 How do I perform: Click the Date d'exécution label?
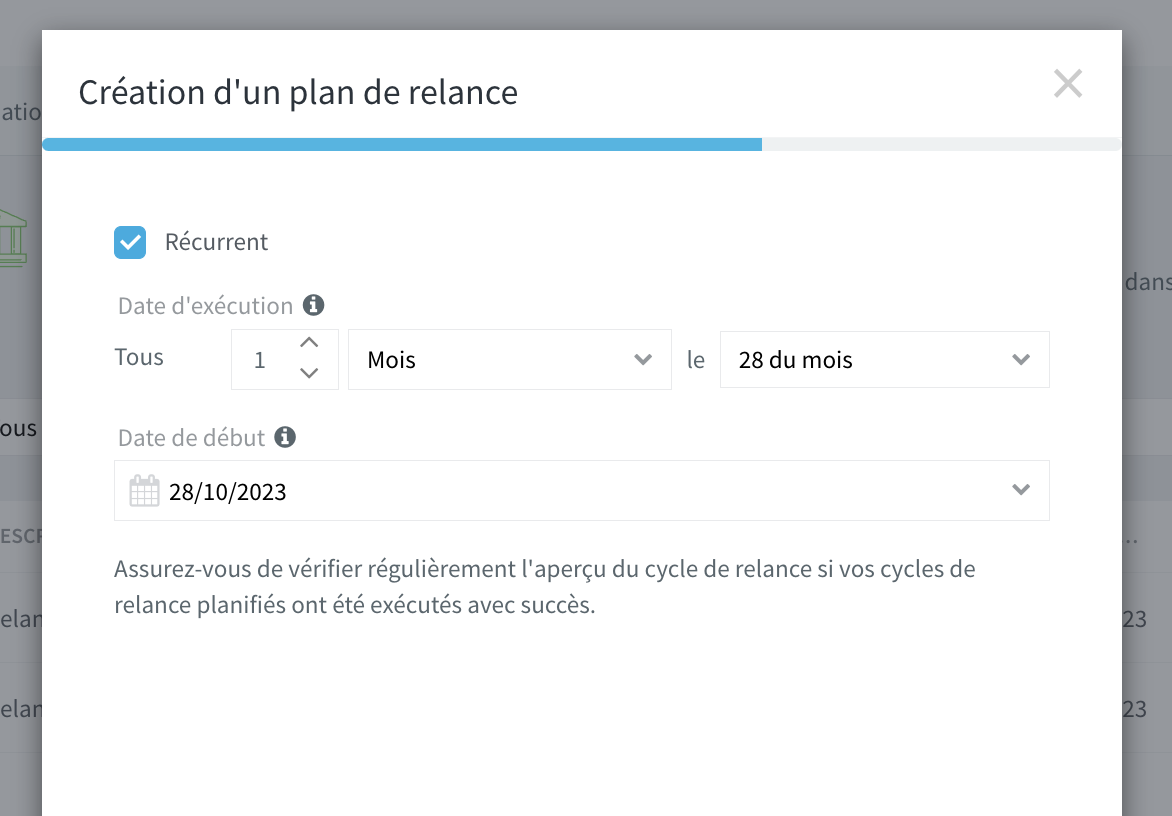(206, 306)
